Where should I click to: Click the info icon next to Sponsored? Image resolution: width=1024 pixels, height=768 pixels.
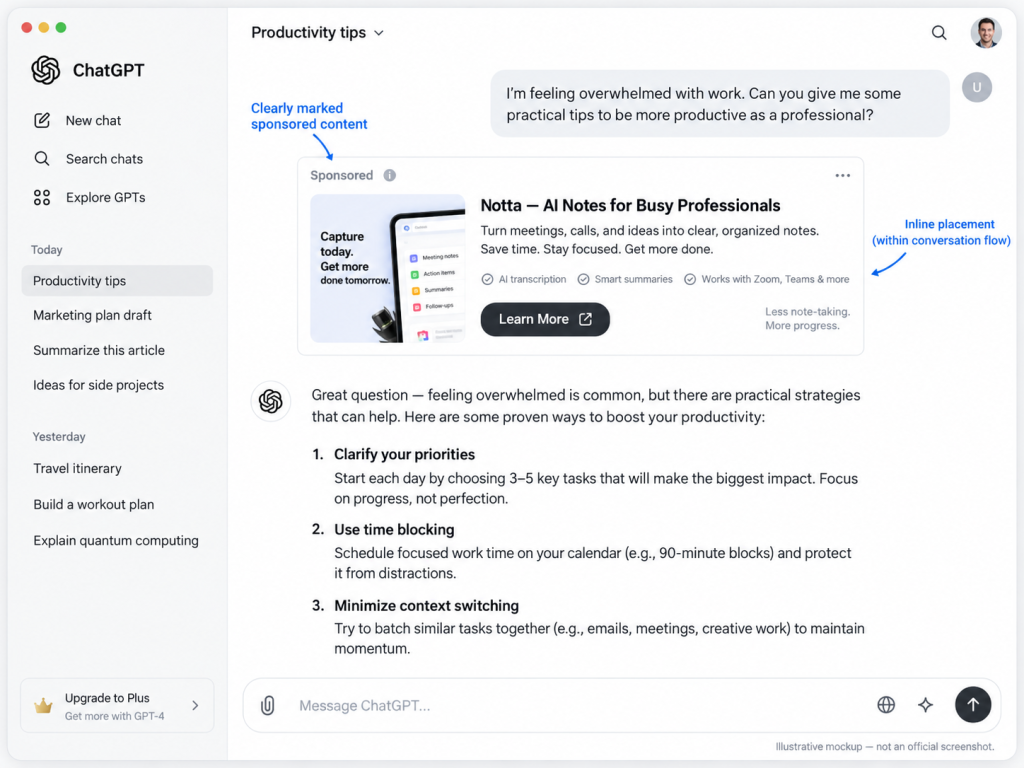390,175
